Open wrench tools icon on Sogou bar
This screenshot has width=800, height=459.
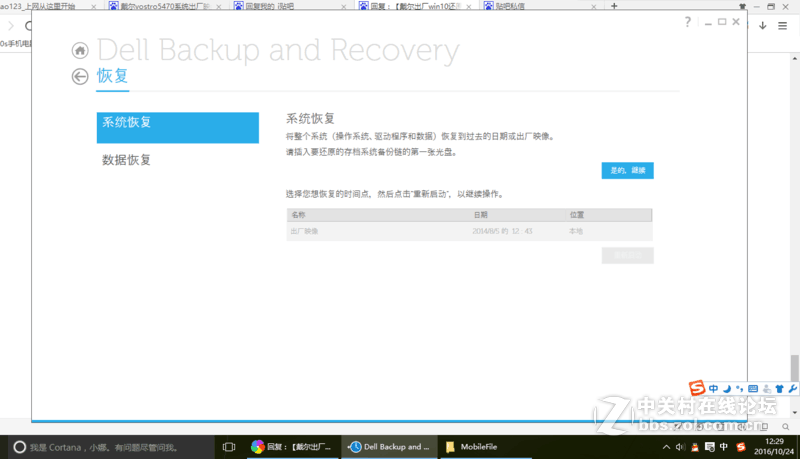(792, 389)
